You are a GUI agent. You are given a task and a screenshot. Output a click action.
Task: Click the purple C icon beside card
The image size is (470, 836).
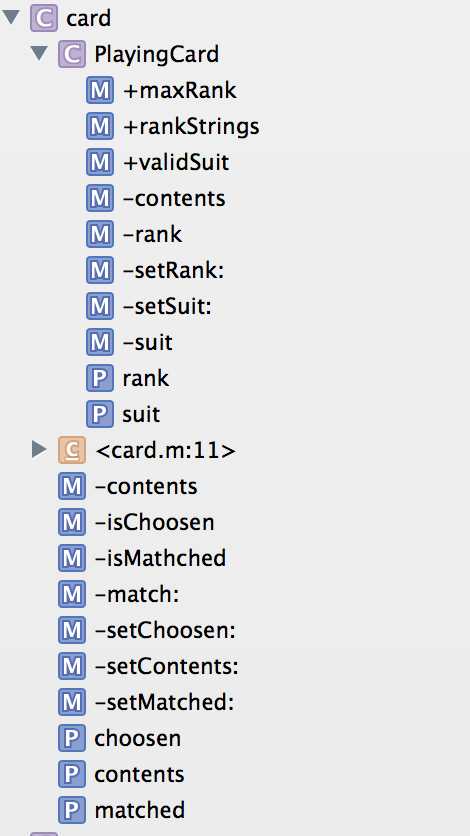pos(44,18)
